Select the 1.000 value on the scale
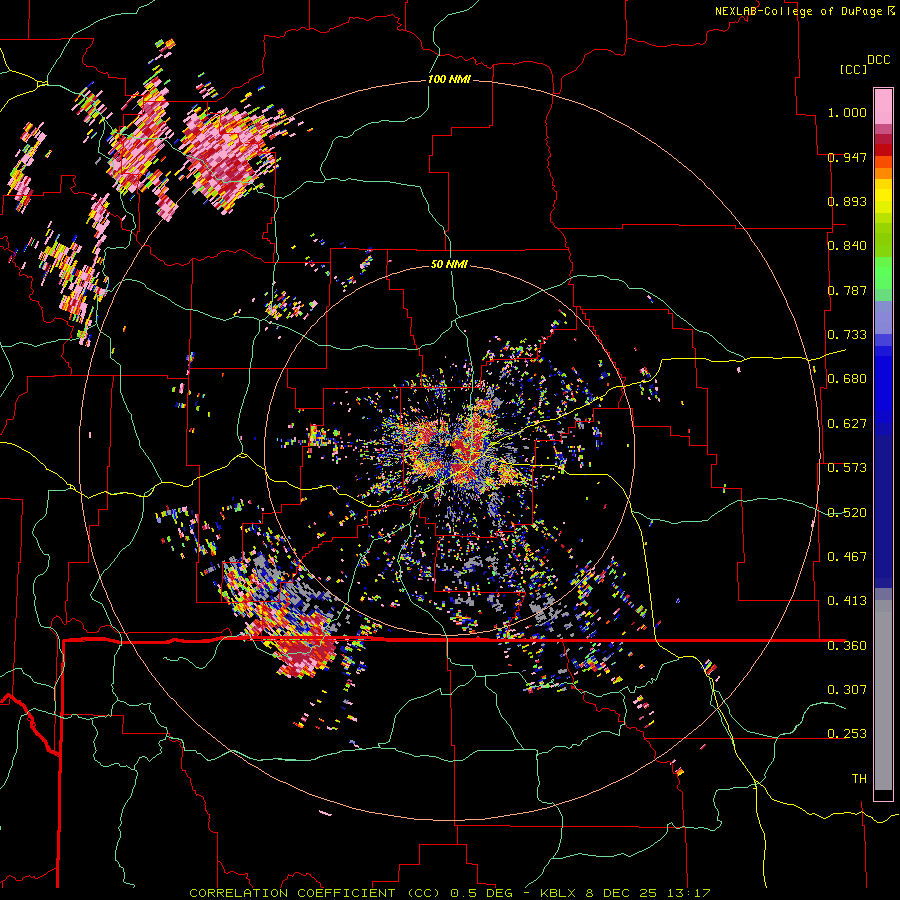This screenshot has width=900, height=900. coord(847,112)
